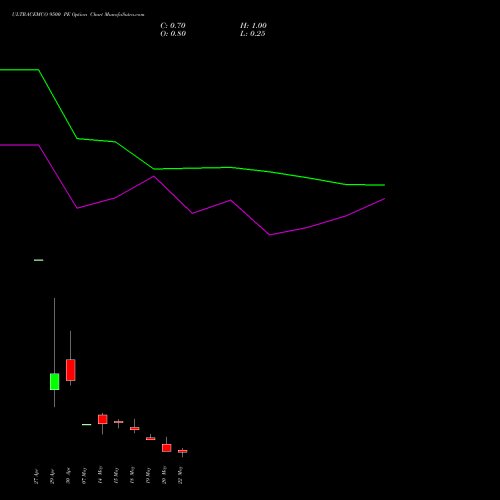This screenshot has height=500, width=500.
Task: Click the red candlestick for 20 May
Action: 167,448
